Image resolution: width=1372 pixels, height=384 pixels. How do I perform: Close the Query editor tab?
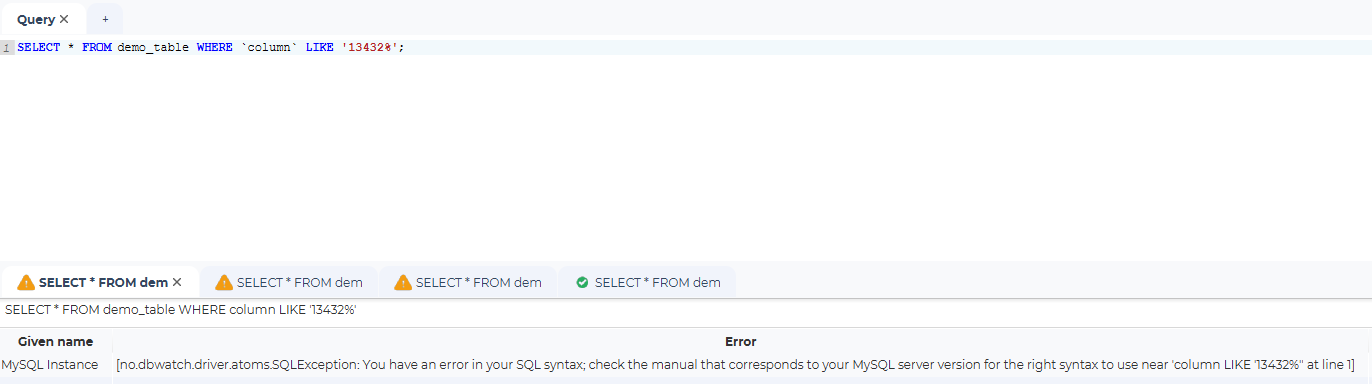pyautogui.click(x=64, y=19)
